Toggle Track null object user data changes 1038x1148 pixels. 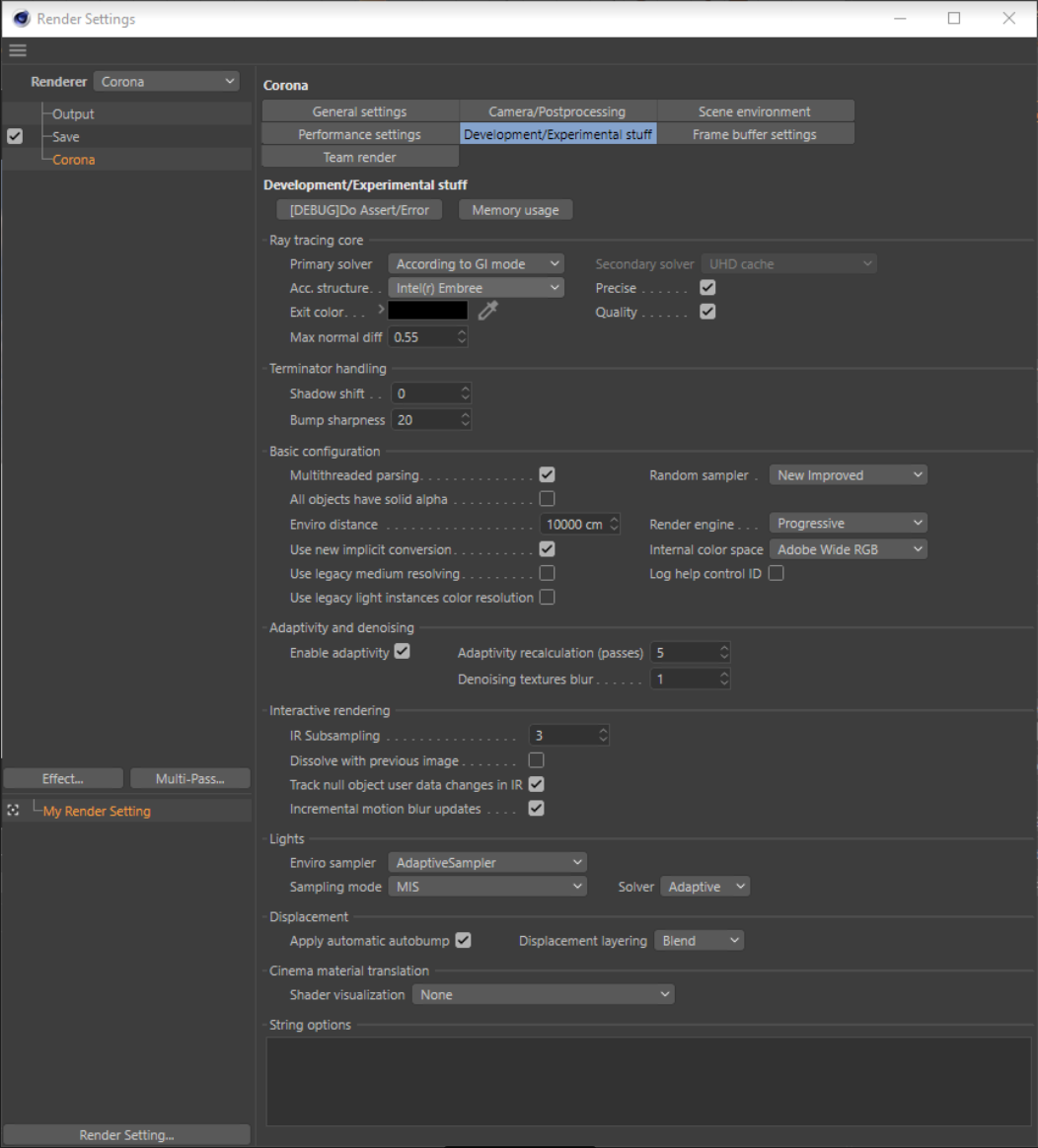536,784
